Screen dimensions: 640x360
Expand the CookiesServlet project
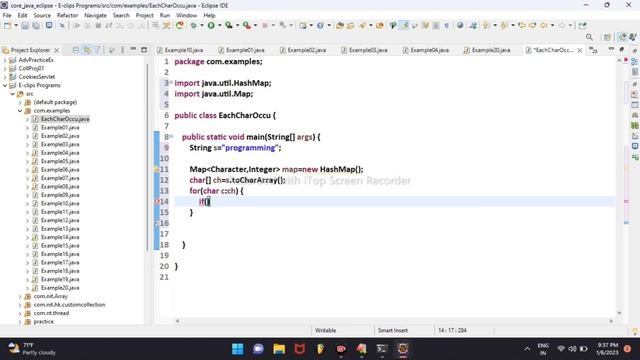click(5, 77)
